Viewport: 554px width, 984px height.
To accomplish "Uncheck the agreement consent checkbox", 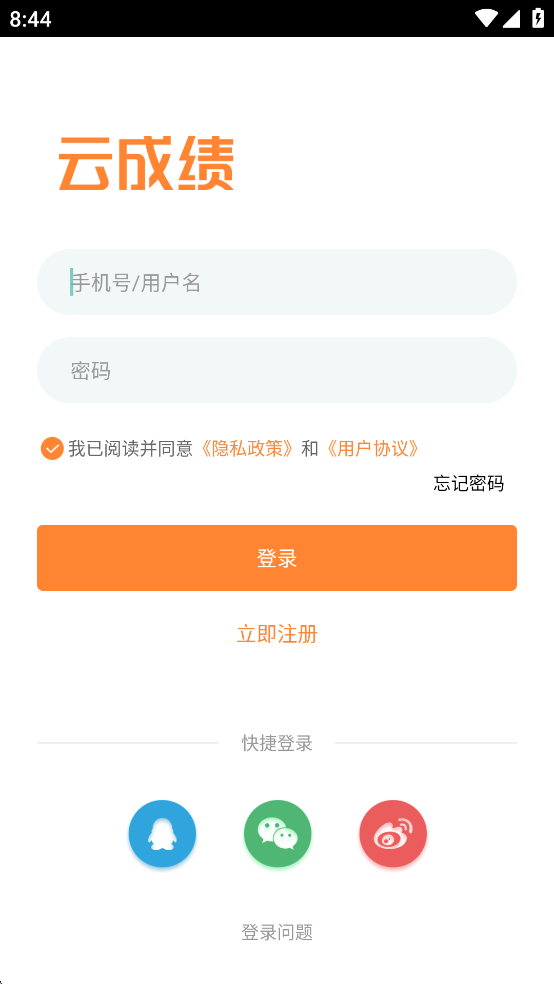I will coord(52,449).
